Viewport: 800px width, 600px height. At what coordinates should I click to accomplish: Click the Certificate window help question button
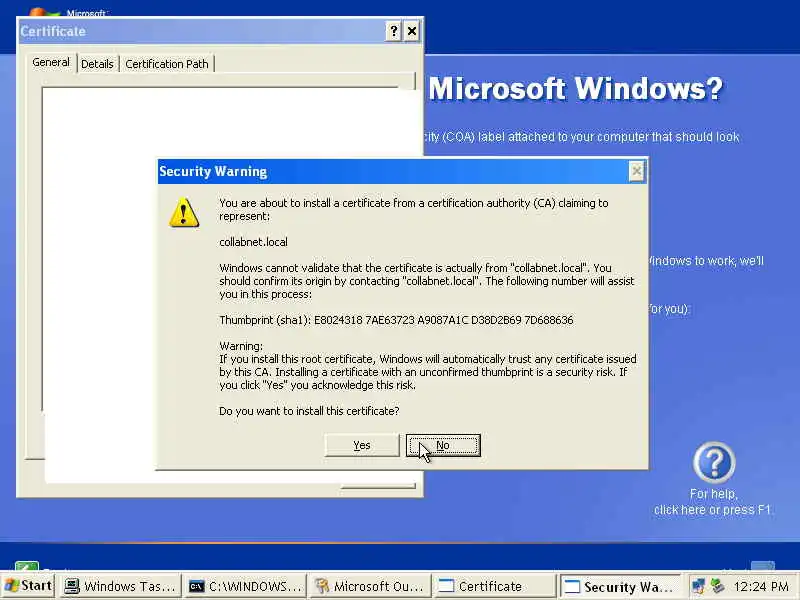[393, 32]
